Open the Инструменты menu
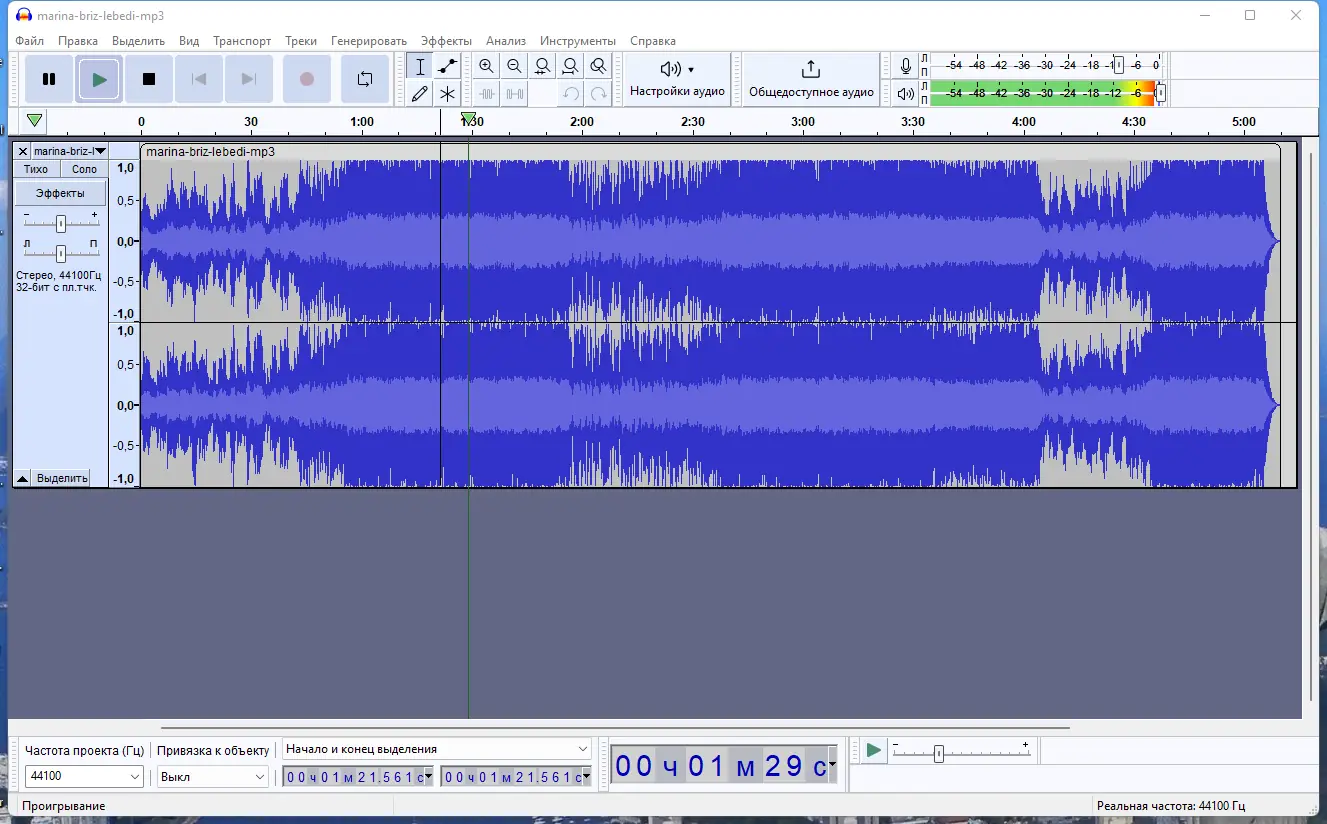1327x824 pixels. [x=578, y=41]
